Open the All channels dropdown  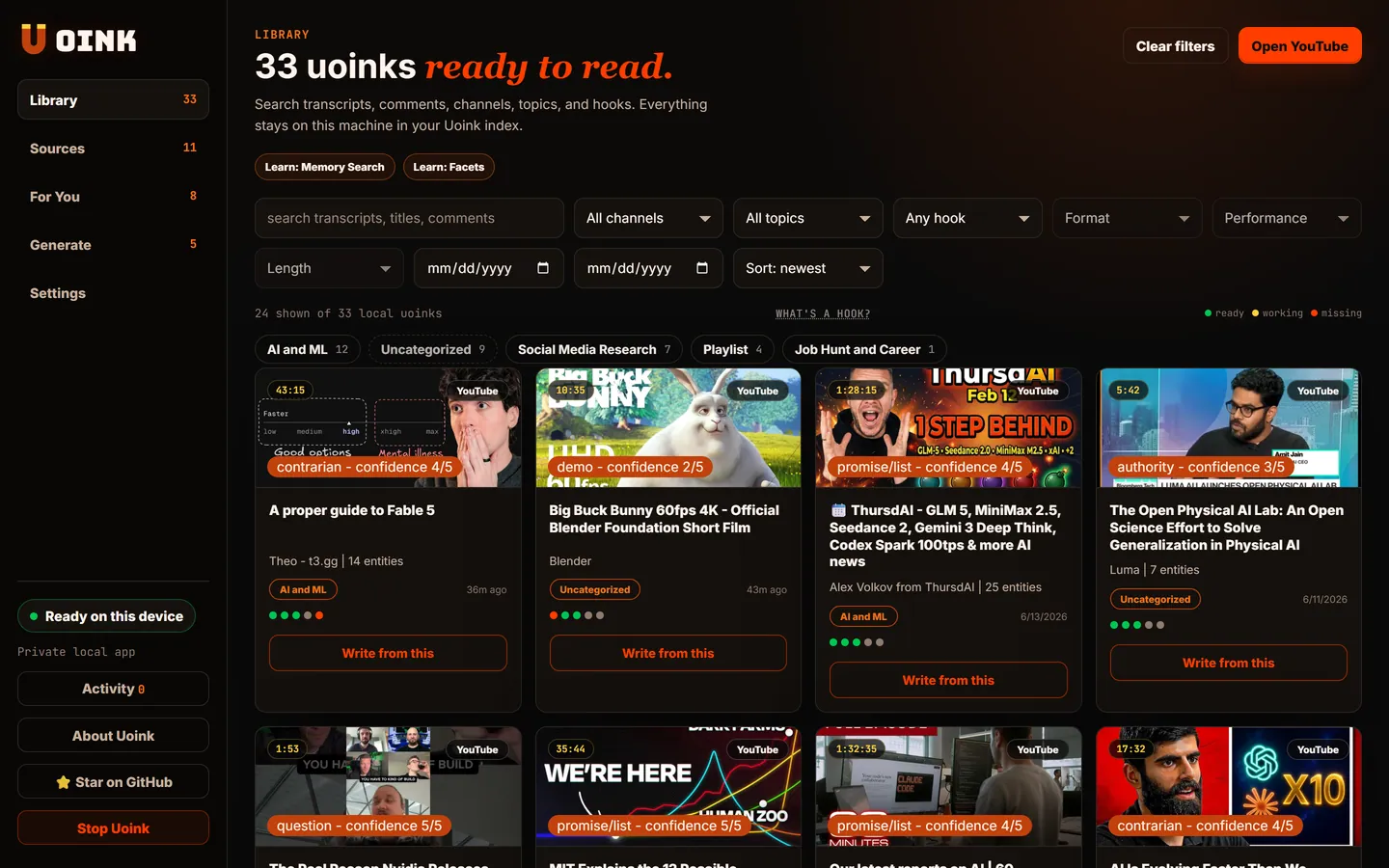648,218
